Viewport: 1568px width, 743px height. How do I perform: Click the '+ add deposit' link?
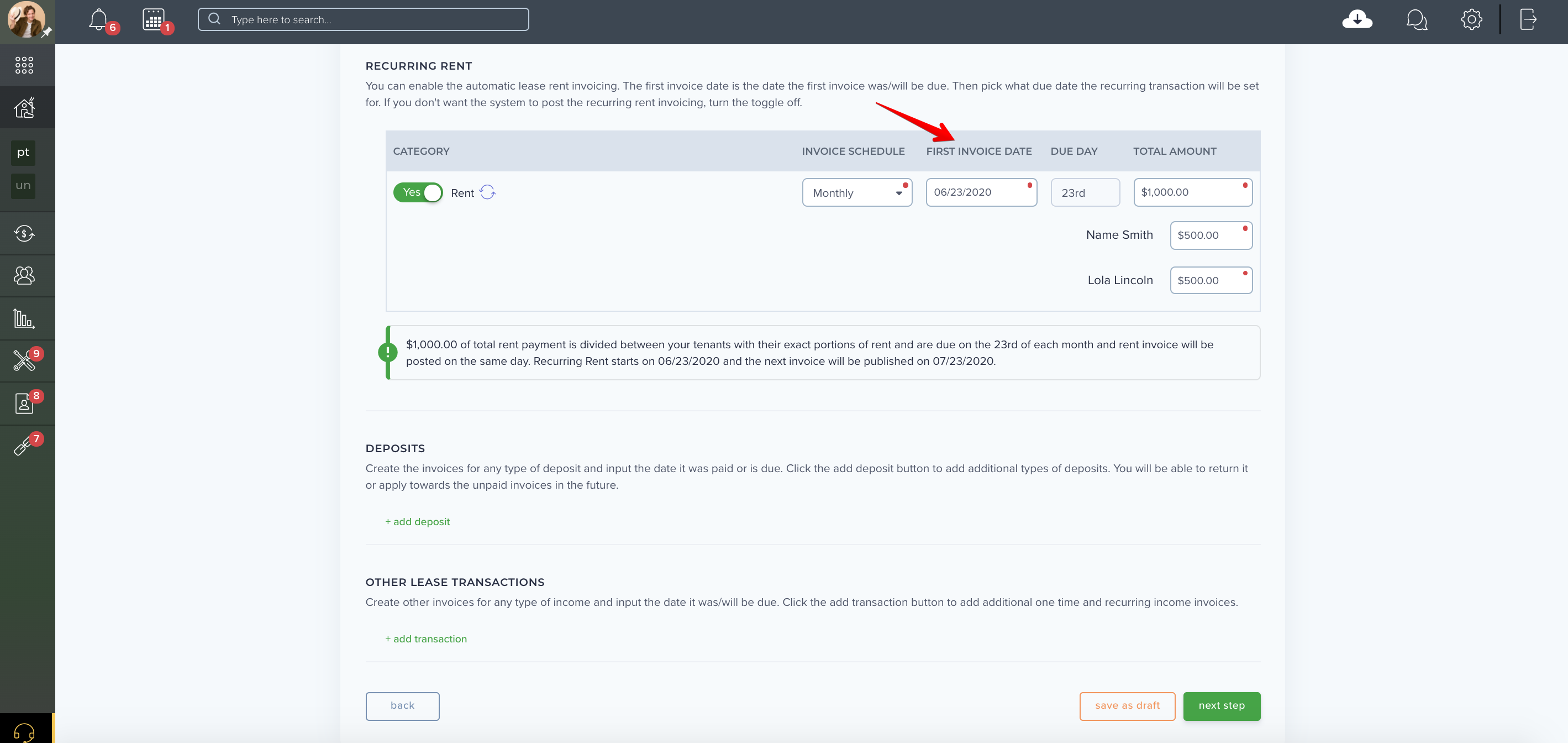click(418, 522)
